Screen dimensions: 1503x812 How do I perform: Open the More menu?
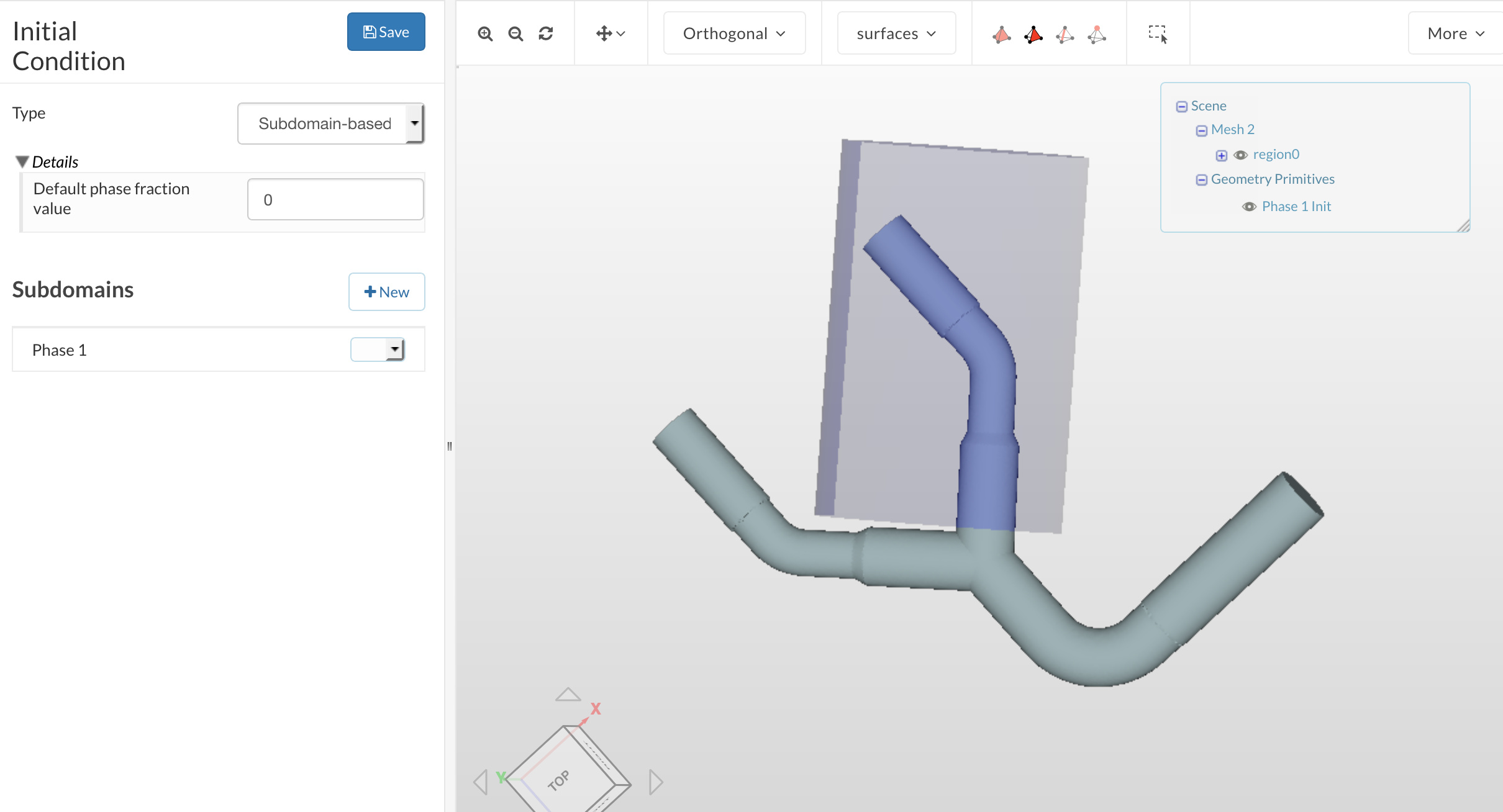(1455, 34)
